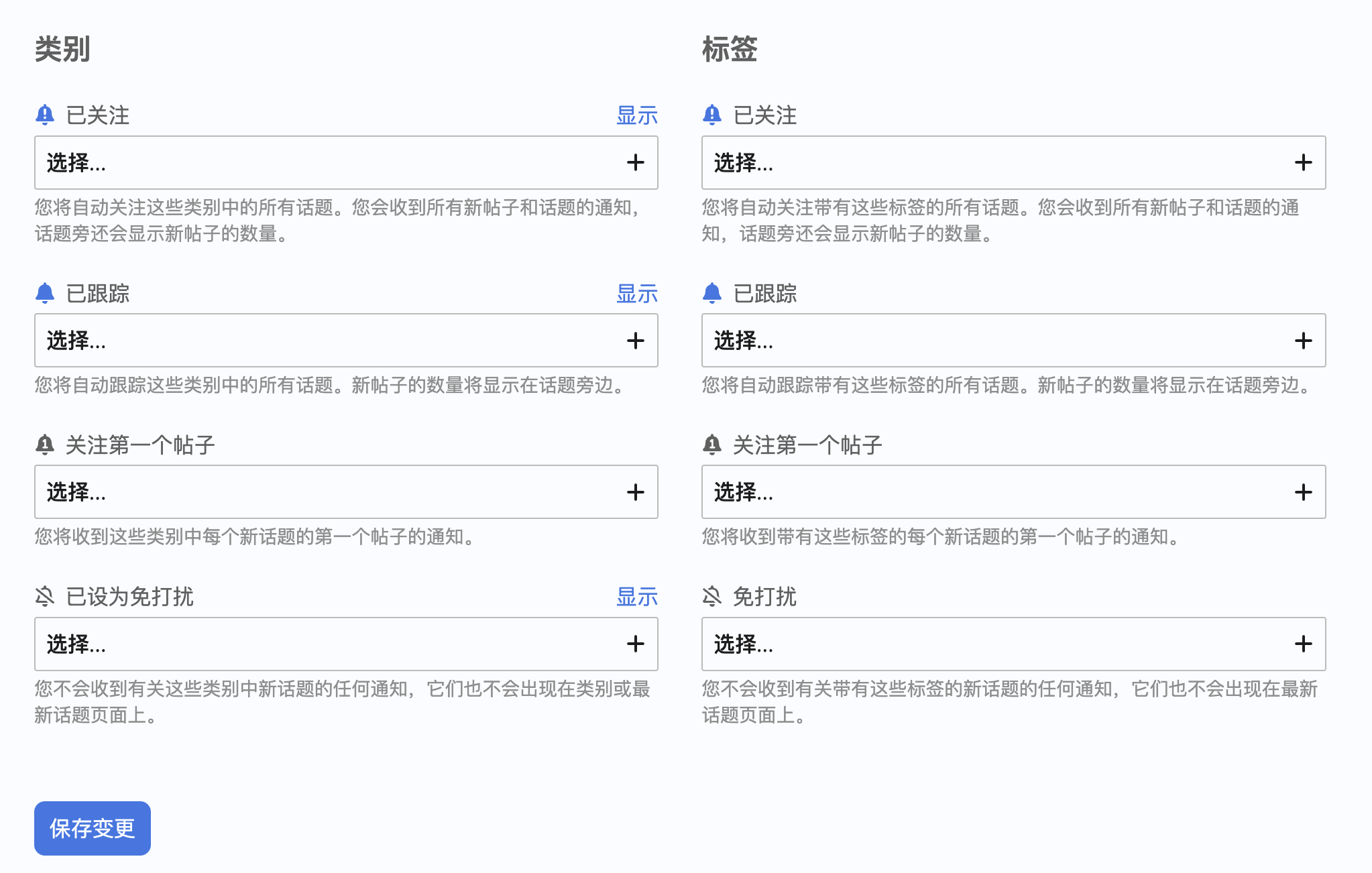Click the bell icon beside tags 已关注
The width and height of the screenshot is (1372, 873).
[712, 115]
